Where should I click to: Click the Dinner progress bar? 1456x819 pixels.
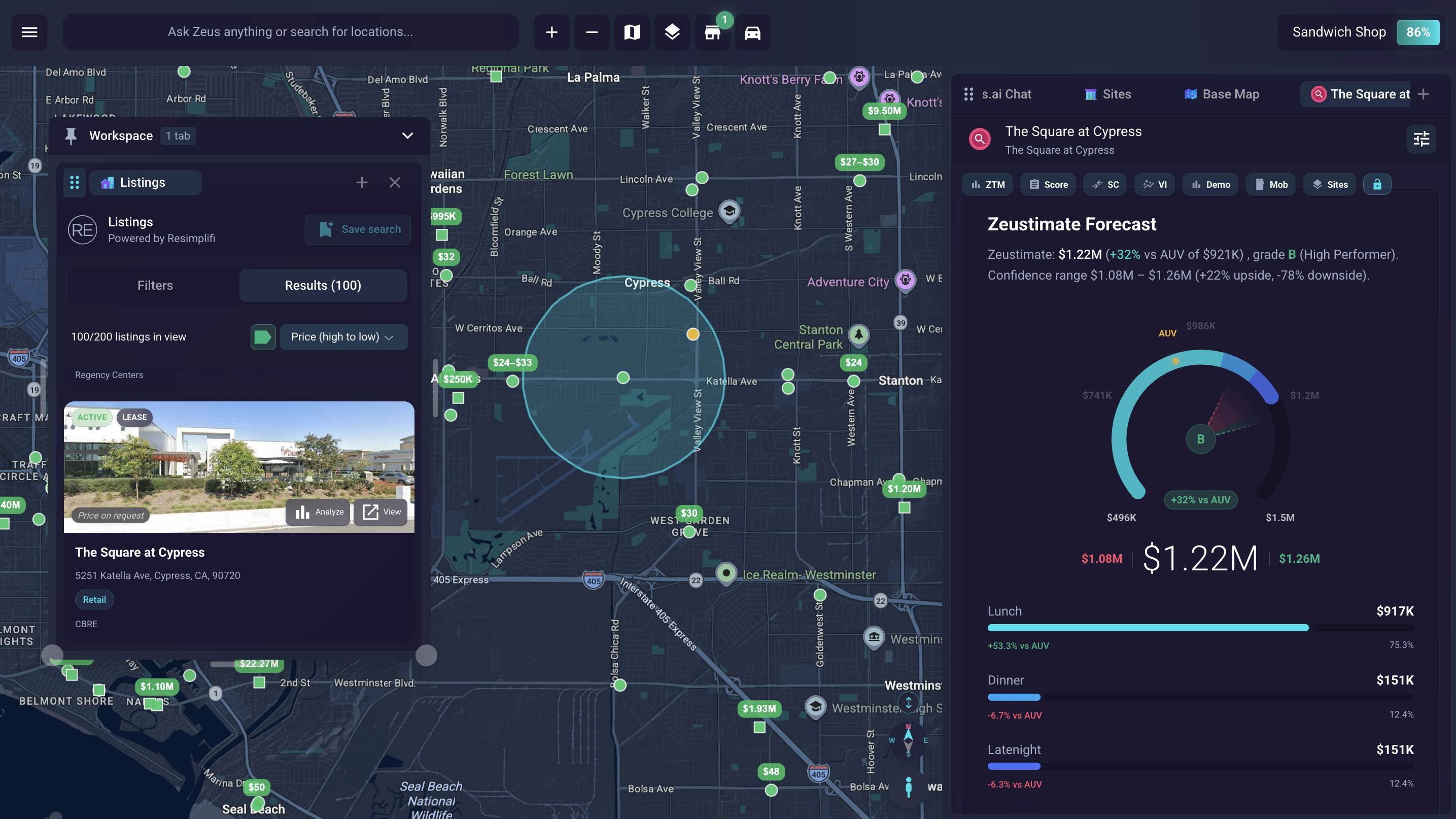click(x=1200, y=698)
